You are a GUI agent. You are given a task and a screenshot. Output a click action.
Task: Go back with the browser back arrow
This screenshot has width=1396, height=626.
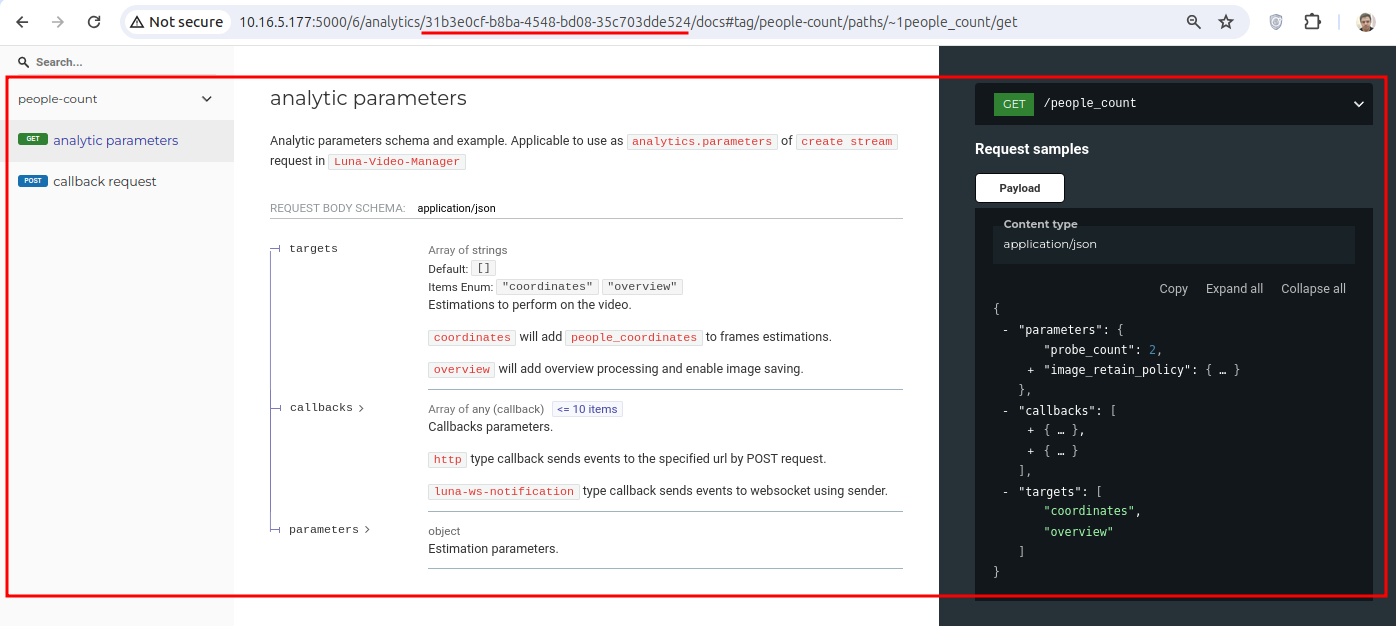[23, 22]
